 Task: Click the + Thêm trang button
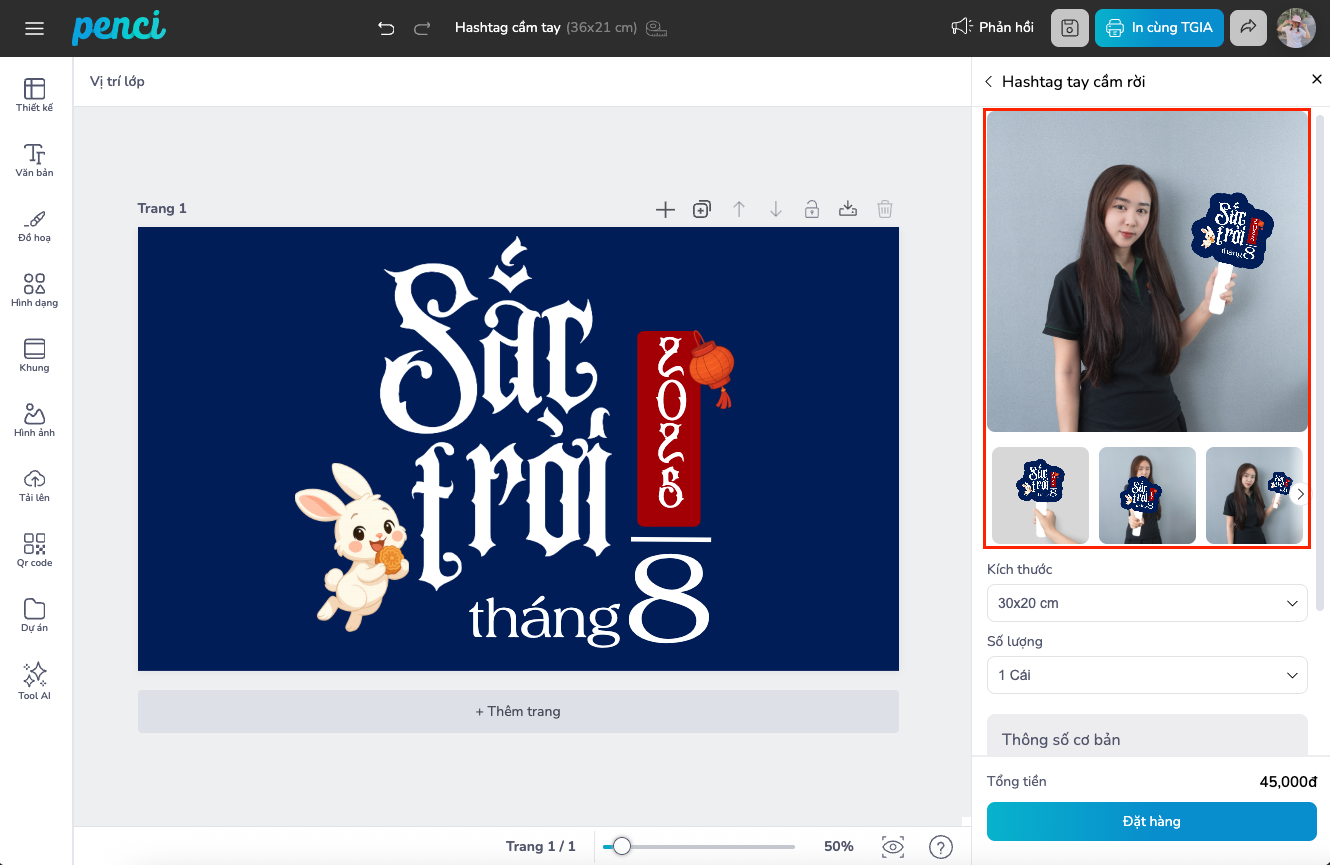518,711
